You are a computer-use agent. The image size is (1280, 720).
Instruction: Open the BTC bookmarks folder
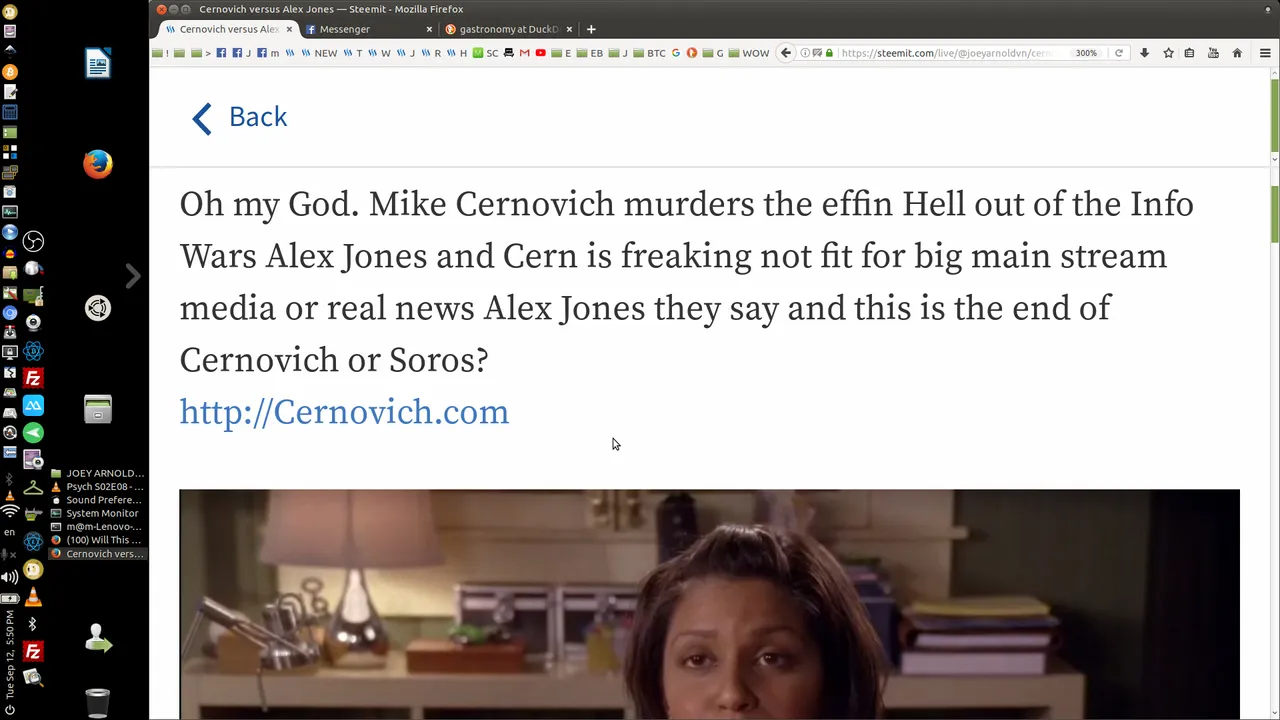click(649, 53)
